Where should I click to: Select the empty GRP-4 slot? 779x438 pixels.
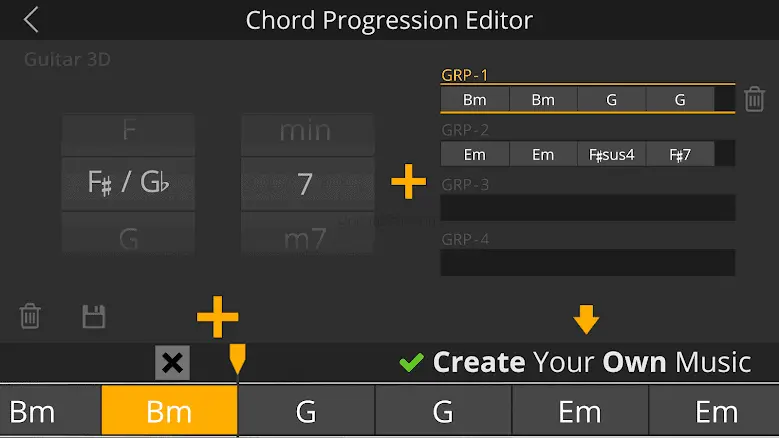pos(587,263)
